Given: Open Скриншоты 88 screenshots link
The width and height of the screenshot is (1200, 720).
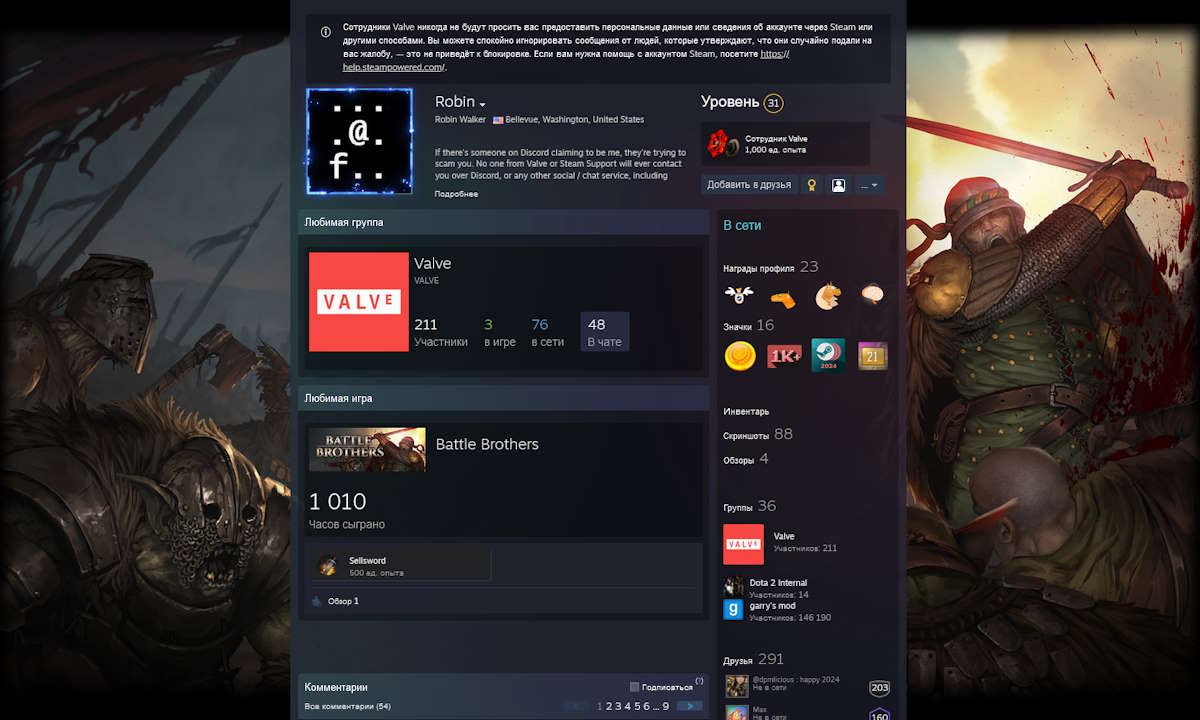Looking at the screenshot, I should 758,434.
